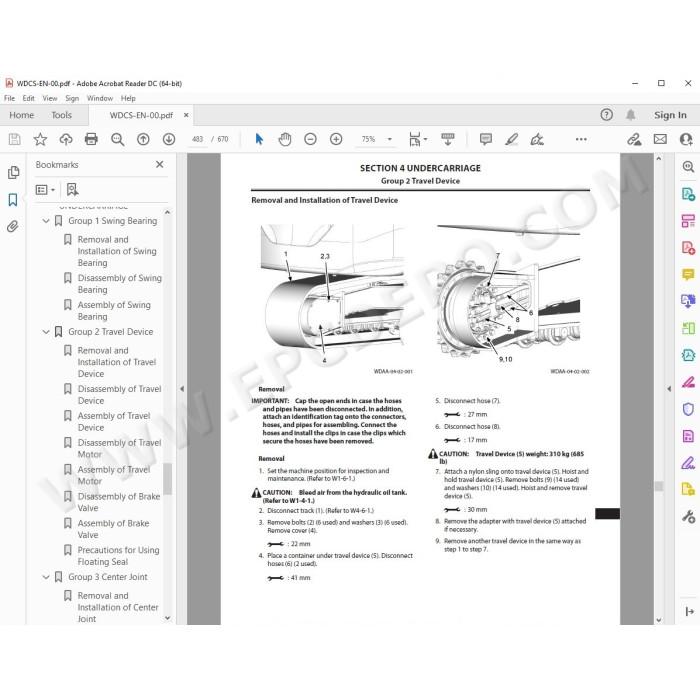This screenshot has width=700, height=700.
Task: Open bookmark Precautions for Using Floating Seal
Action: (x=118, y=556)
